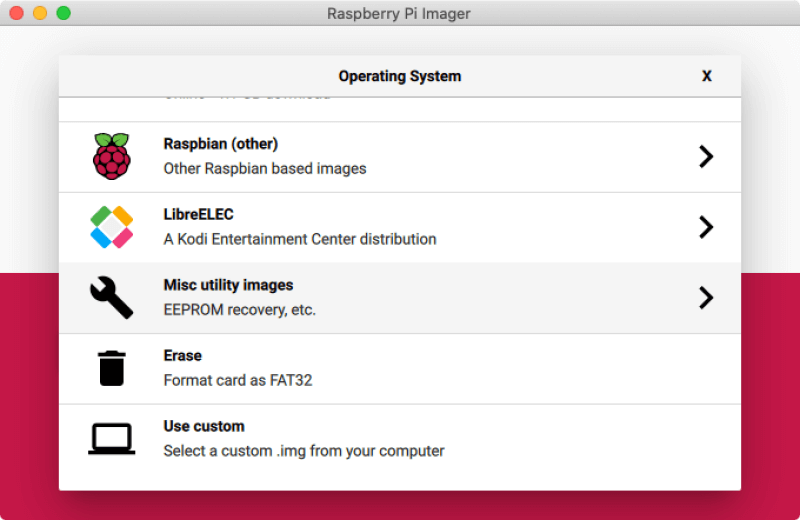Image resolution: width=800 pixels, height=520 pixels.
Task: Click the LibreELEC colorful diamond icon
Action: [112, 227]
